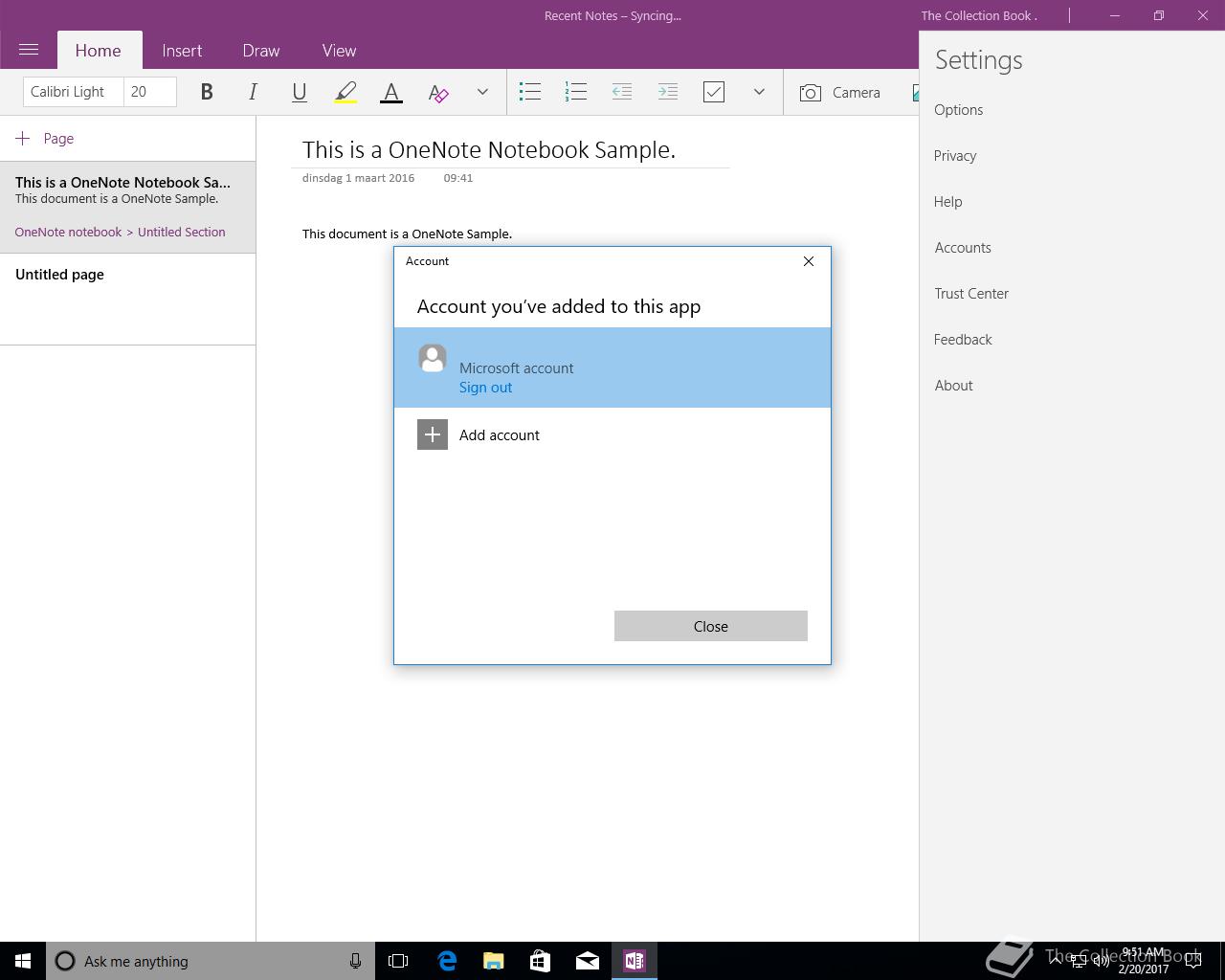Screen dimensions: 1225x980
Task: Close the Account dialog with the X
Action: 809,261
